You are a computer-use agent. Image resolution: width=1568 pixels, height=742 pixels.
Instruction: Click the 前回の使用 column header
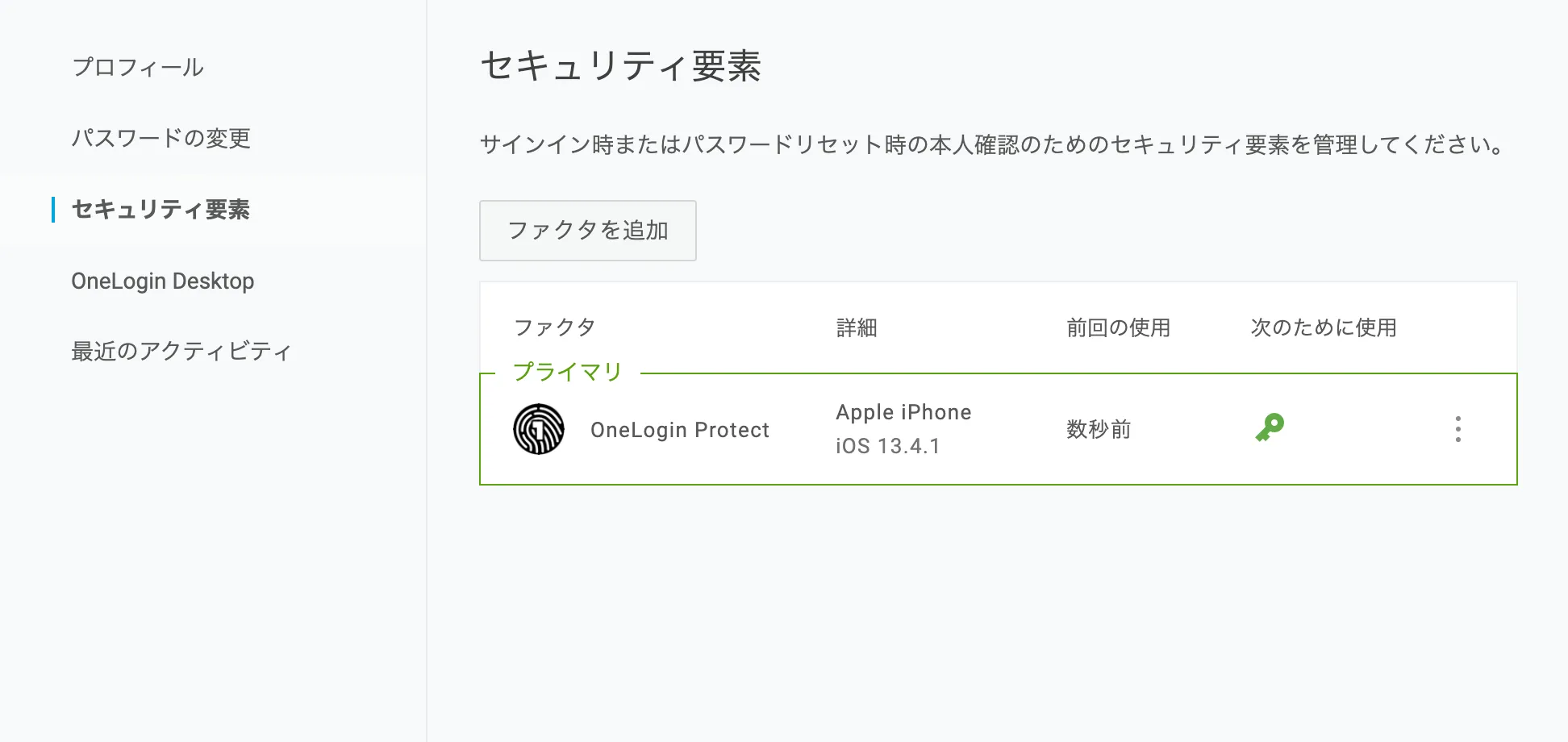[x=1118, y=327]
